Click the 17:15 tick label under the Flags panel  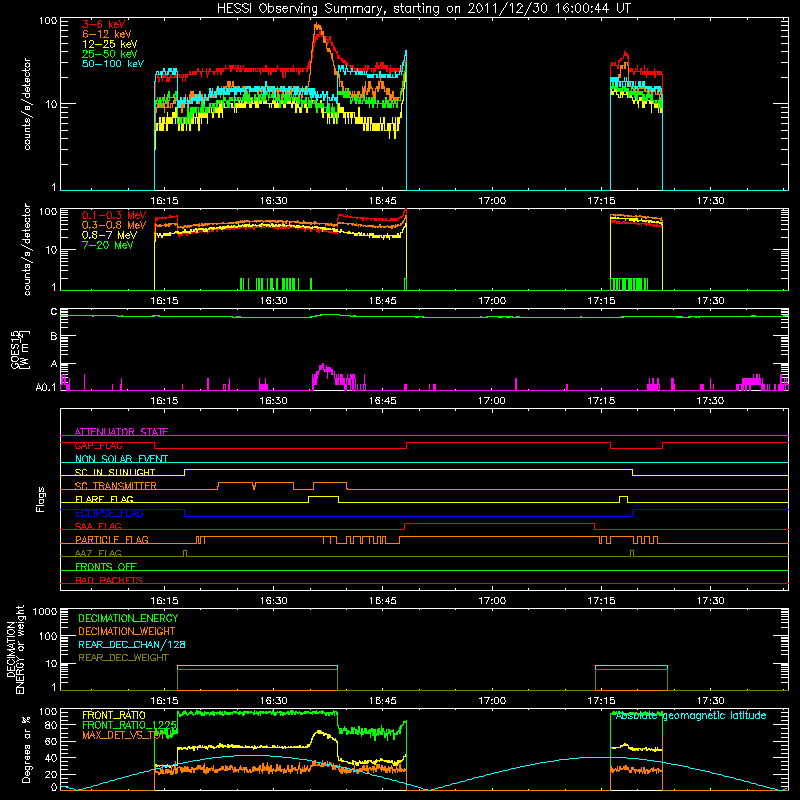click(601, 601)
